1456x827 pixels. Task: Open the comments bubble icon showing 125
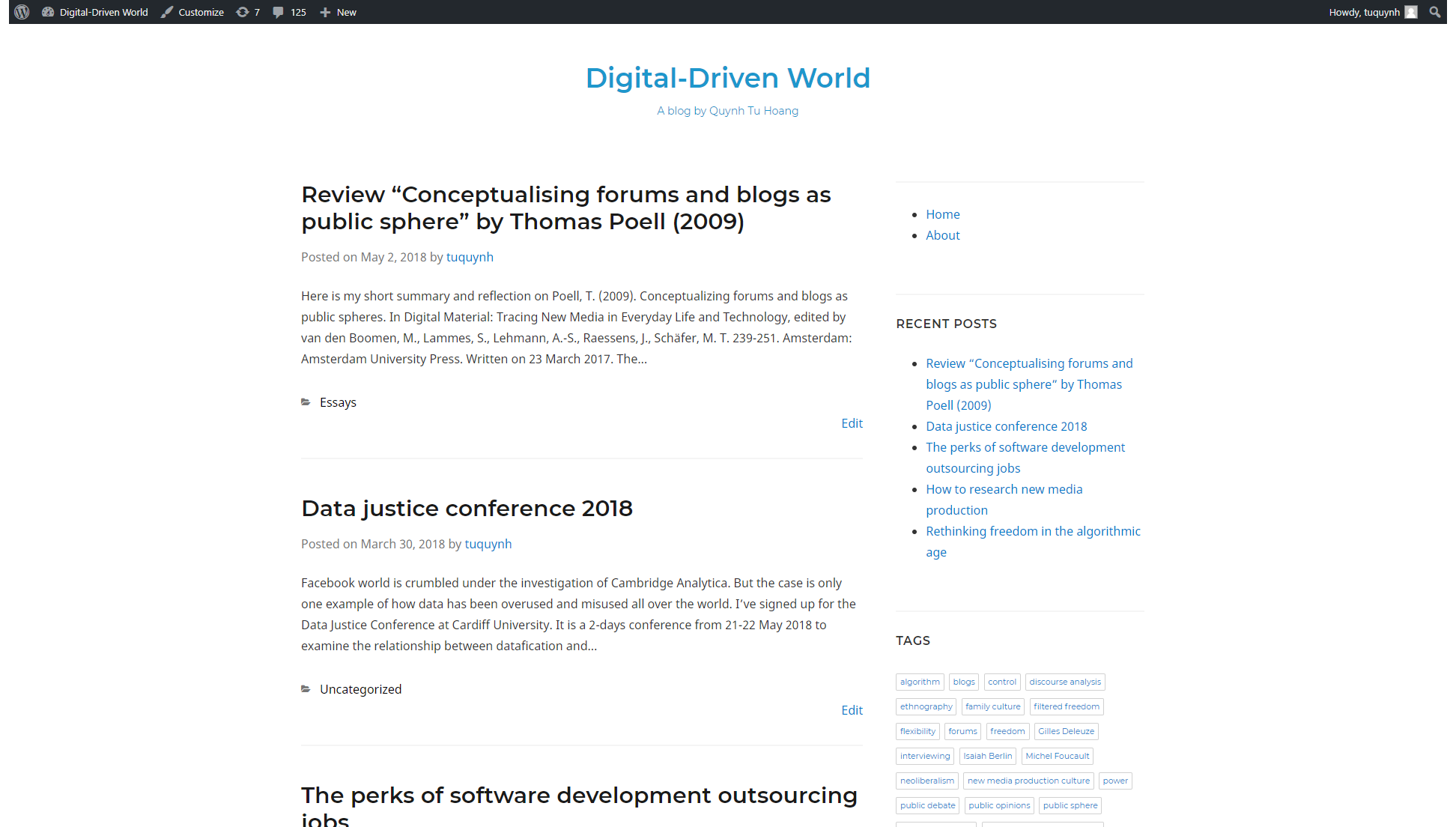click(x=279, y=12)
